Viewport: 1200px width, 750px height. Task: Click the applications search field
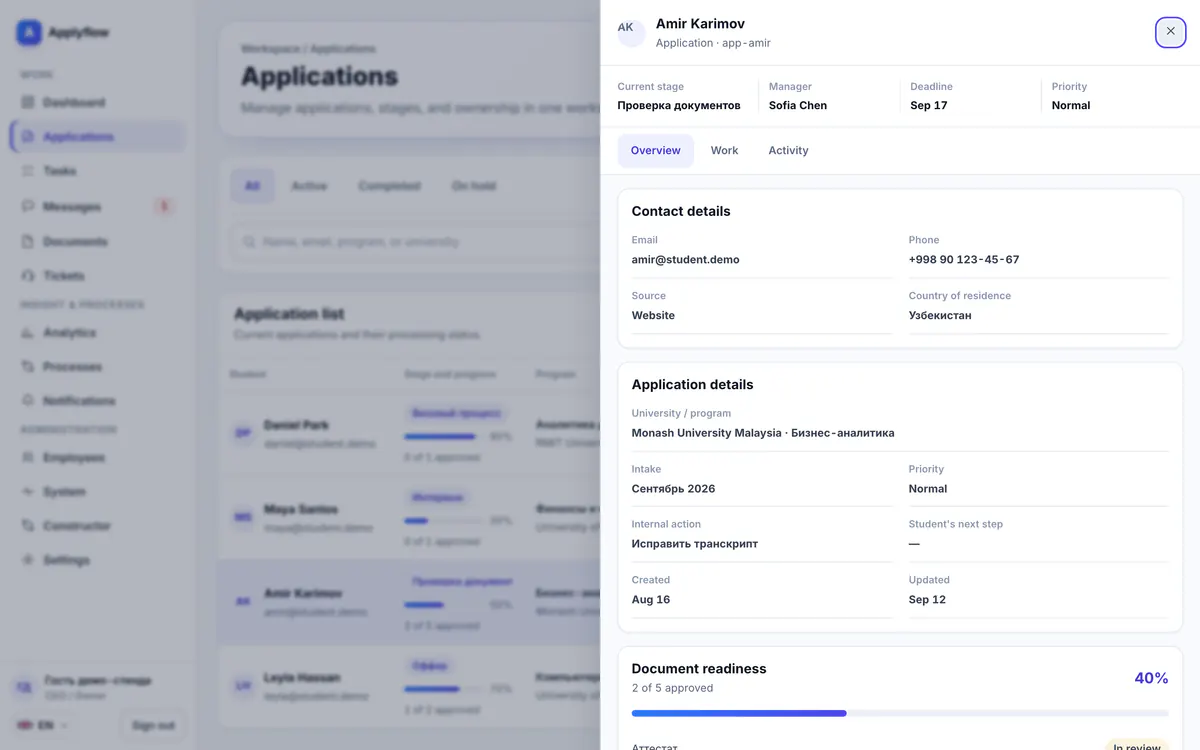(415, 242)
